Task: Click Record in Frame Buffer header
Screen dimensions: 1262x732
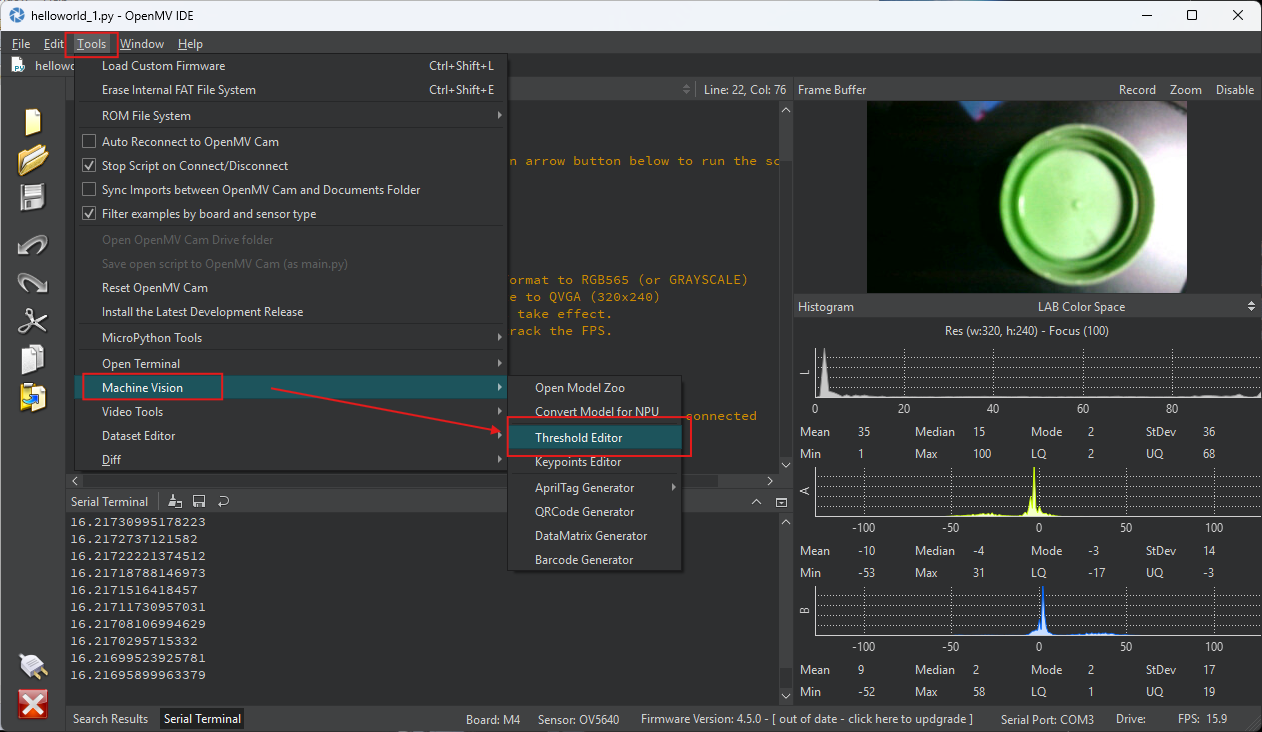Action: 1137,90
